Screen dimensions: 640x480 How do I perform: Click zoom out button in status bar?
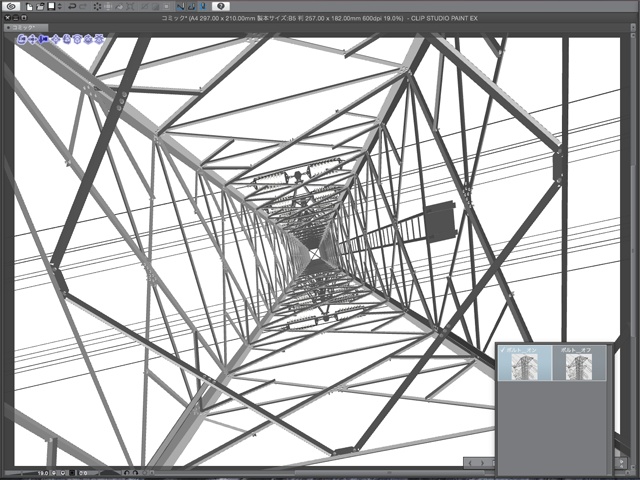click(53, 473)
